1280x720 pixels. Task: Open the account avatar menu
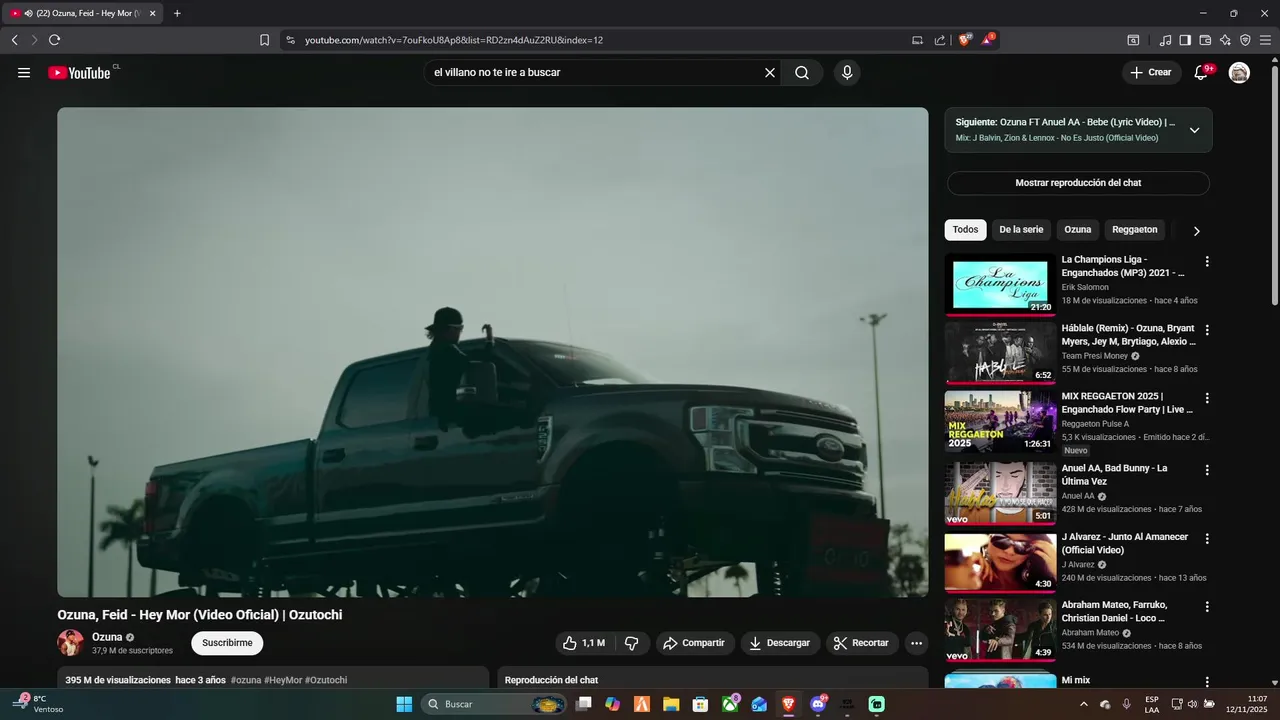click(1239, 72)
